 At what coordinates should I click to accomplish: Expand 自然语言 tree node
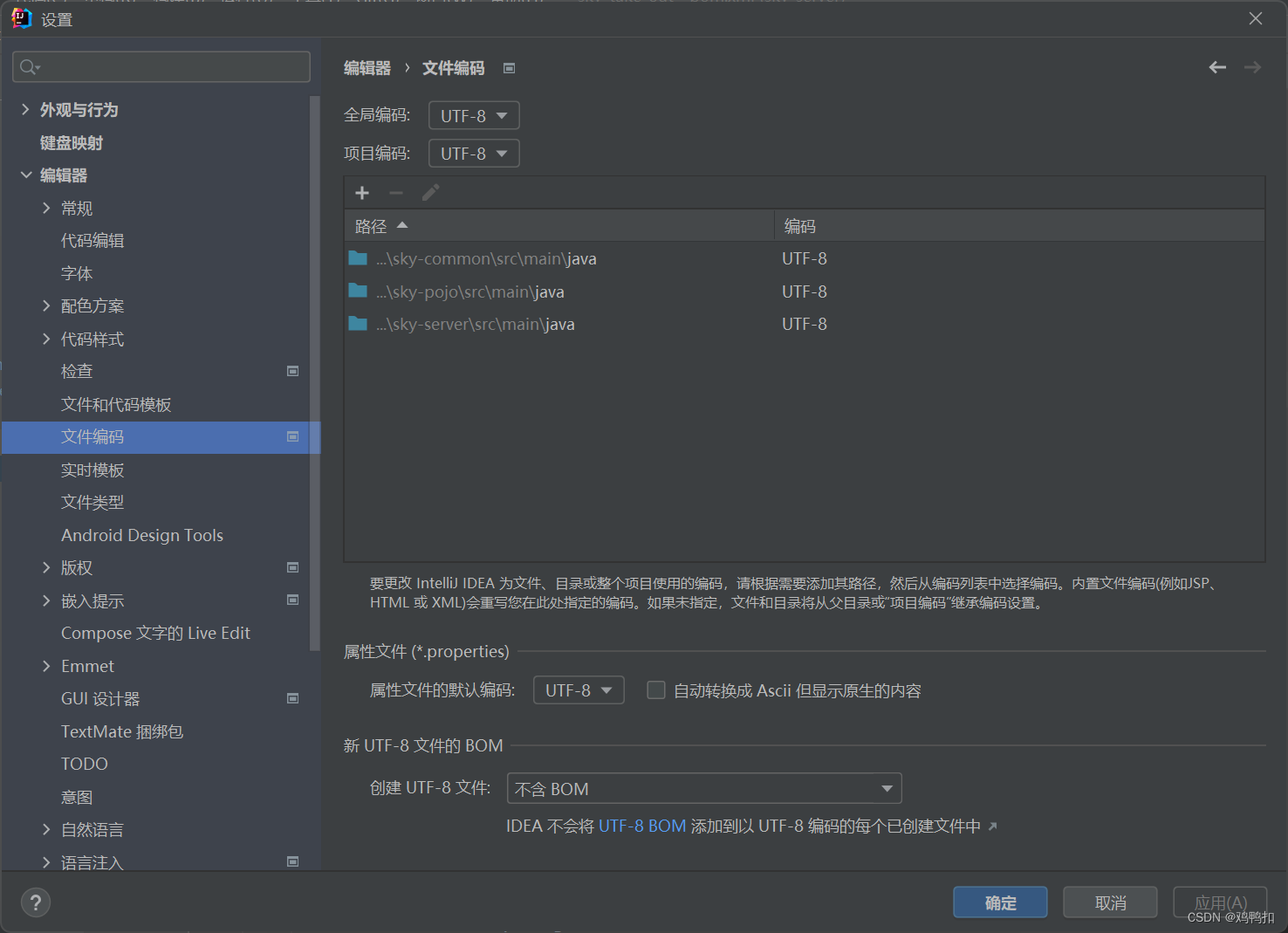point(46,829)
